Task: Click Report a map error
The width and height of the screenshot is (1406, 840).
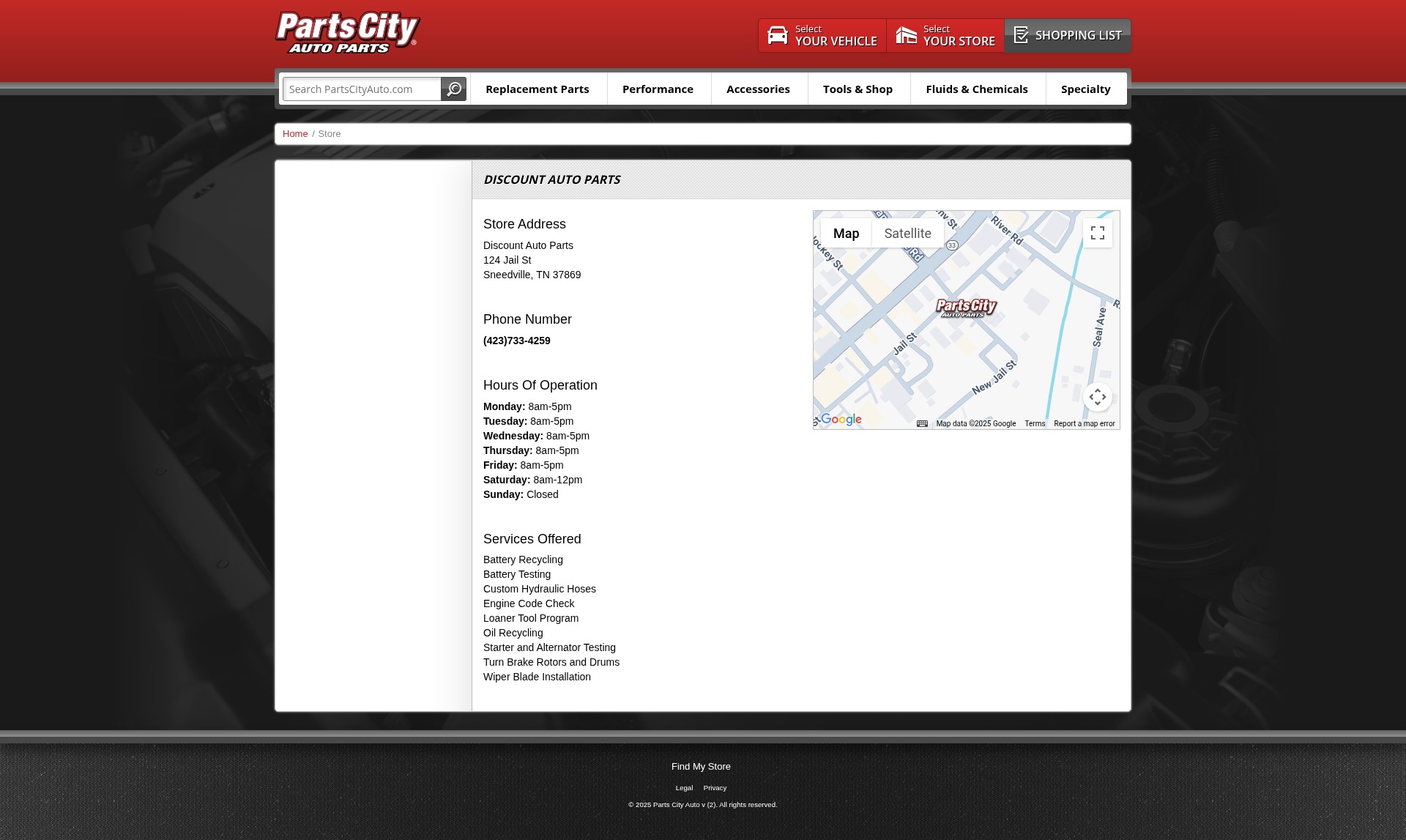Action: pos(1084,423)
